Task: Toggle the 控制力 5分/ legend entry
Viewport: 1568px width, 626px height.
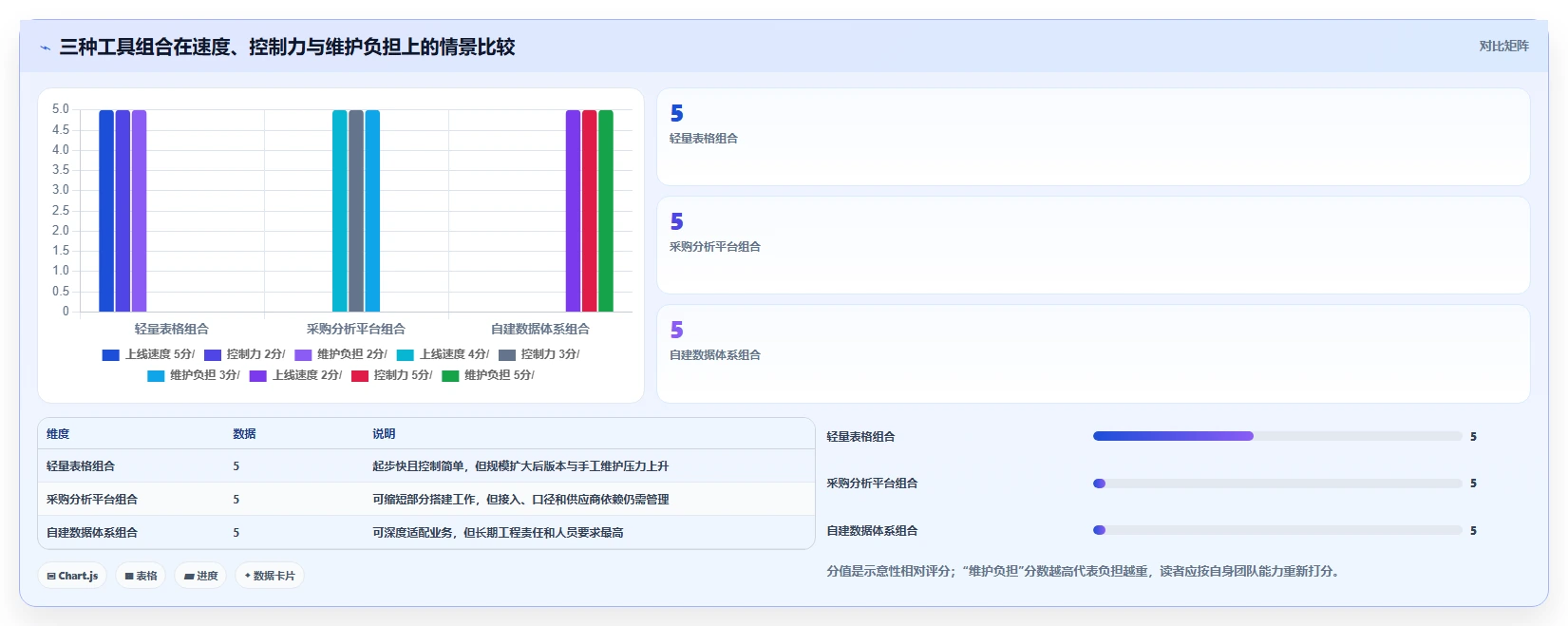Action: [x=391, y=375]
